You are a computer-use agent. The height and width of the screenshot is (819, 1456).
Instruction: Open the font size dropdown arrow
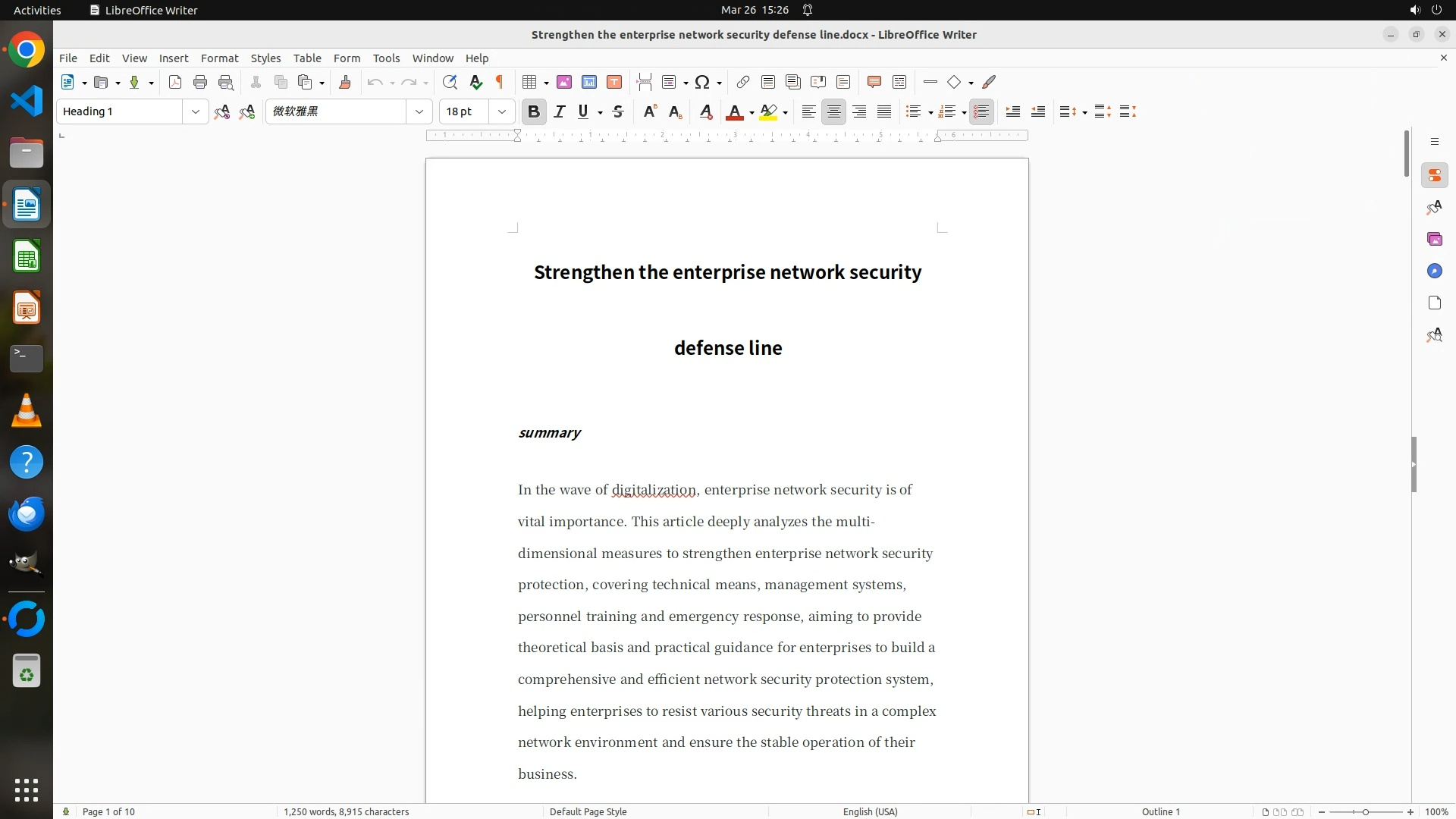pos(502,112)
